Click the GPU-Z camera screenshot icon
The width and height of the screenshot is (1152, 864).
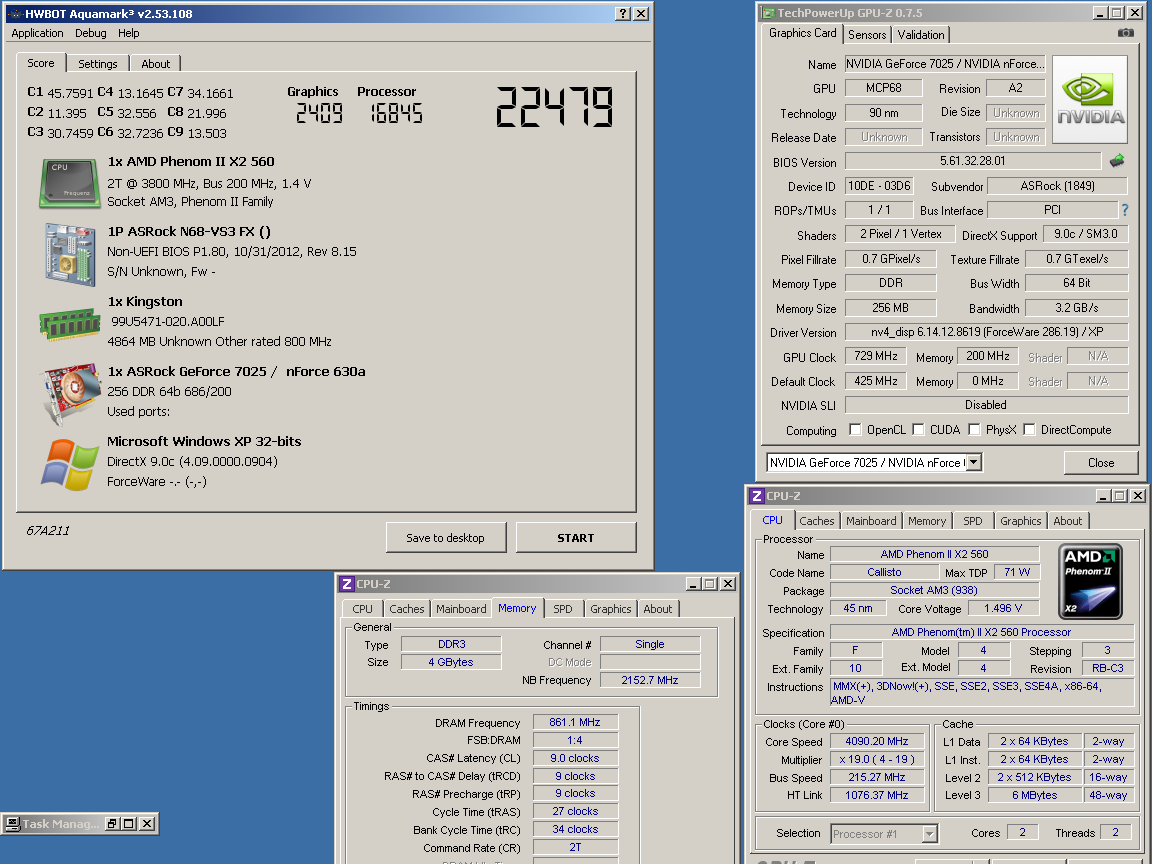tap(1125, 32)
